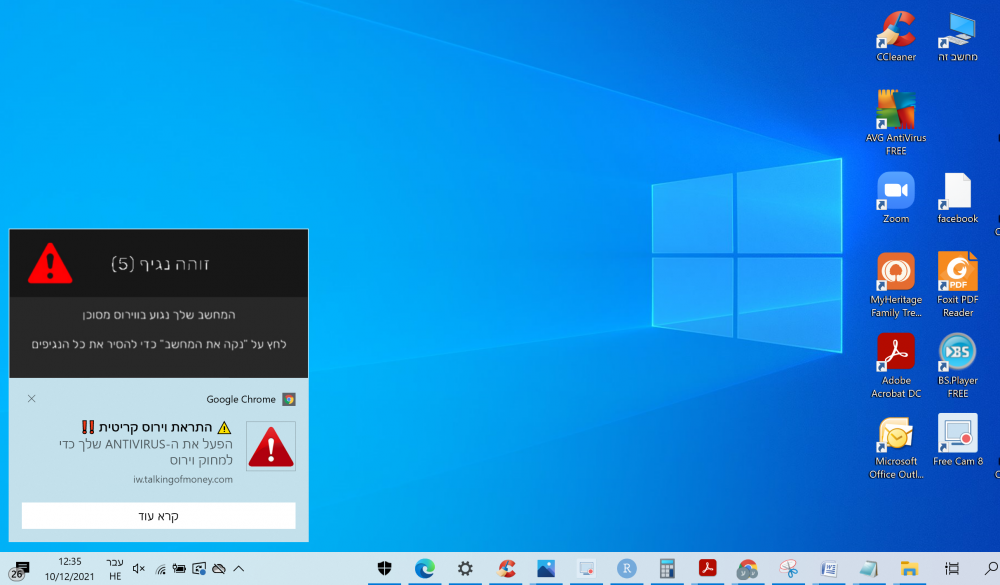This screenshot has height=585, width=1000.
Task: Launch AVG AntiVirus FREE from desktop
Action: [896, 123]
